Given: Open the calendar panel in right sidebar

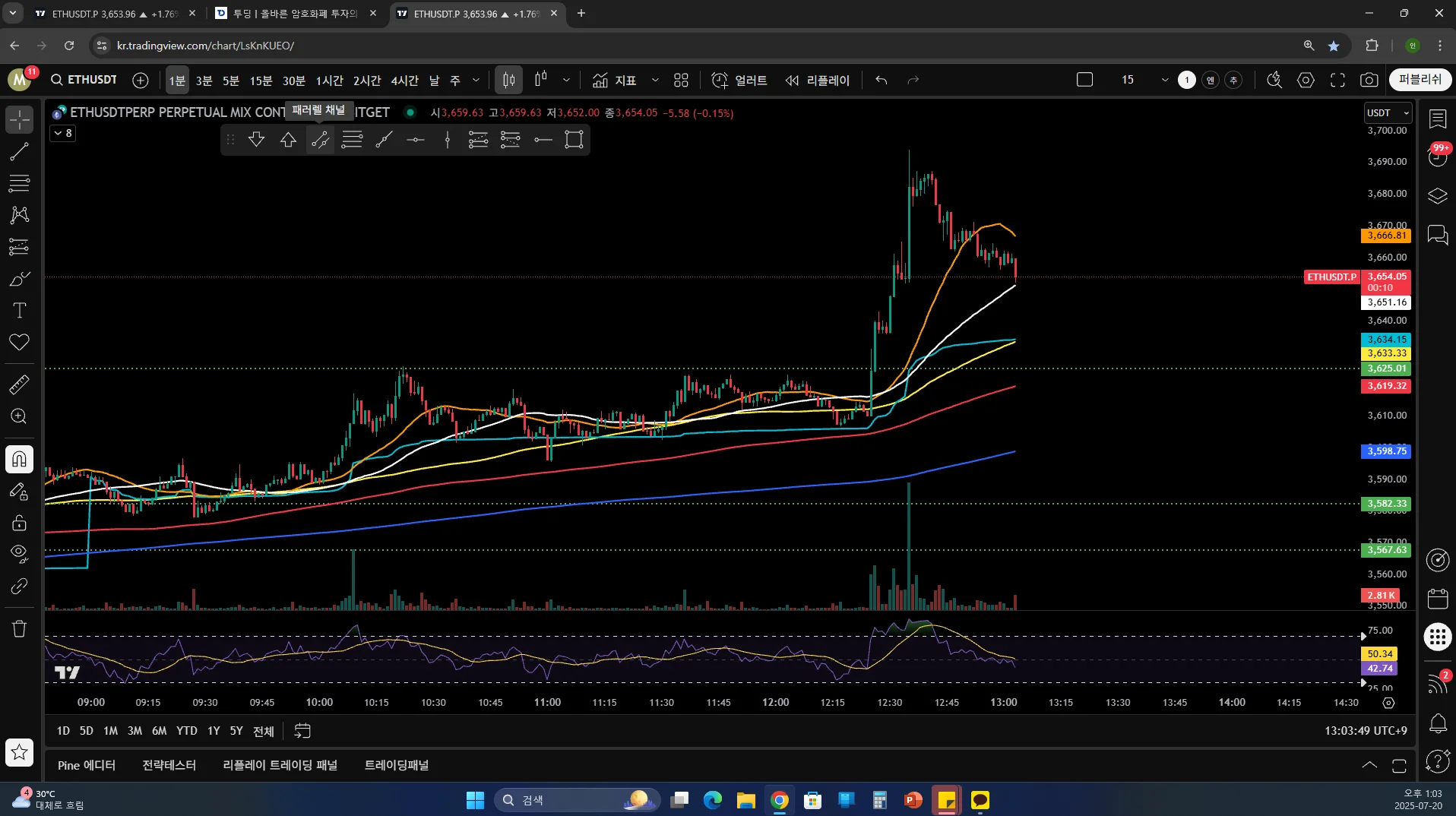Looking at the screenshot, I should (1438, 599).
